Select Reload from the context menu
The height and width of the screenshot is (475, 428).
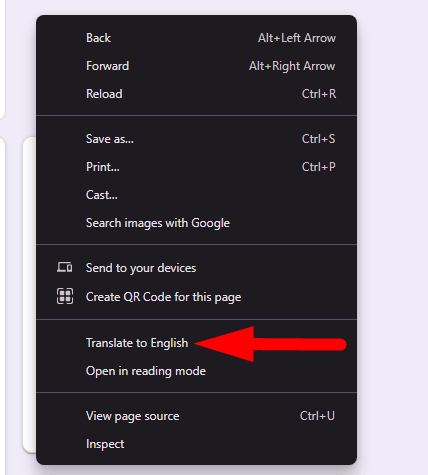pos(196,94)
